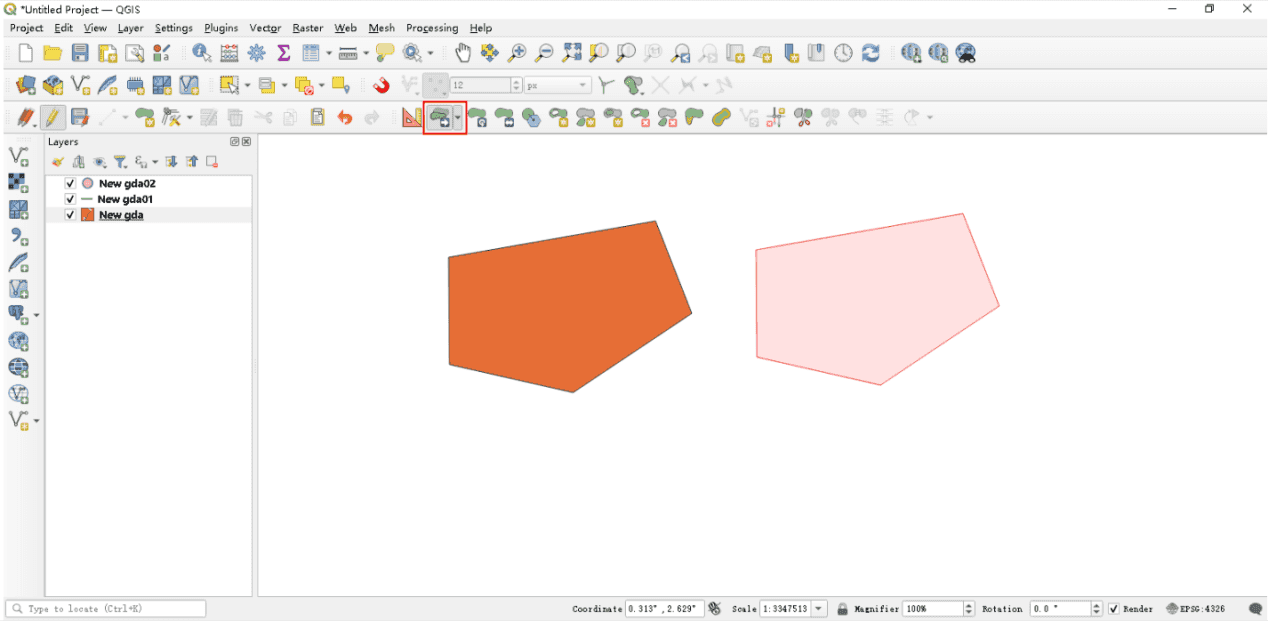This screenshot has width=1268, height=621.
Task: Select the Split Features scissors tool
Action: (x=803, y=118)
